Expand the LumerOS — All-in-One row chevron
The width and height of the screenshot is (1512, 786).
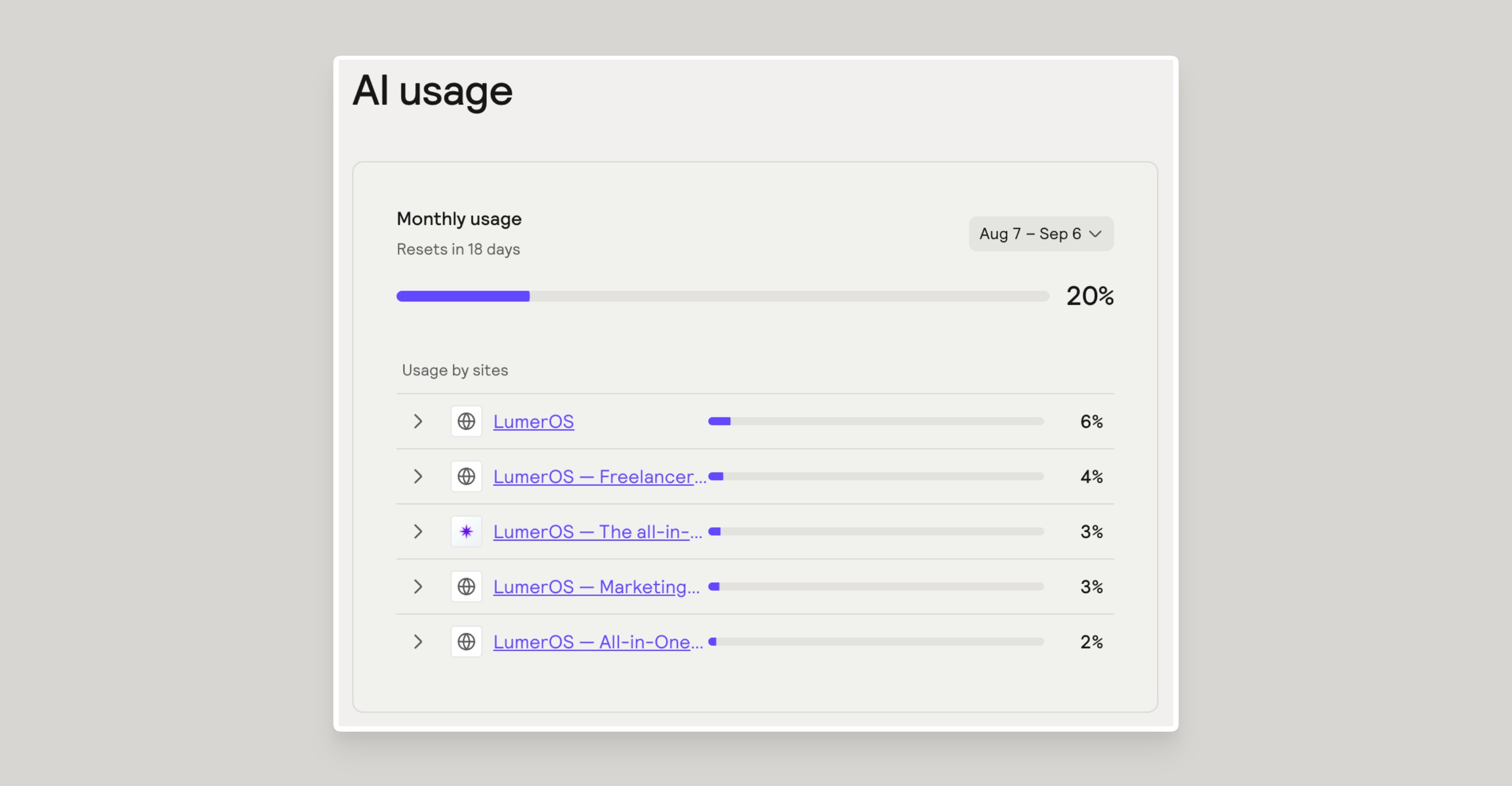tap(418, 642)
